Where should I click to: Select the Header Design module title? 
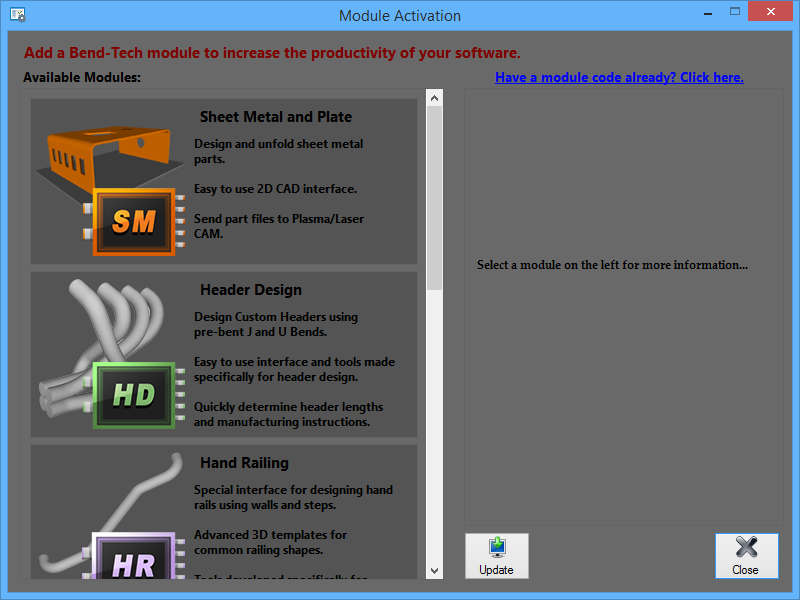pos(251,290)
